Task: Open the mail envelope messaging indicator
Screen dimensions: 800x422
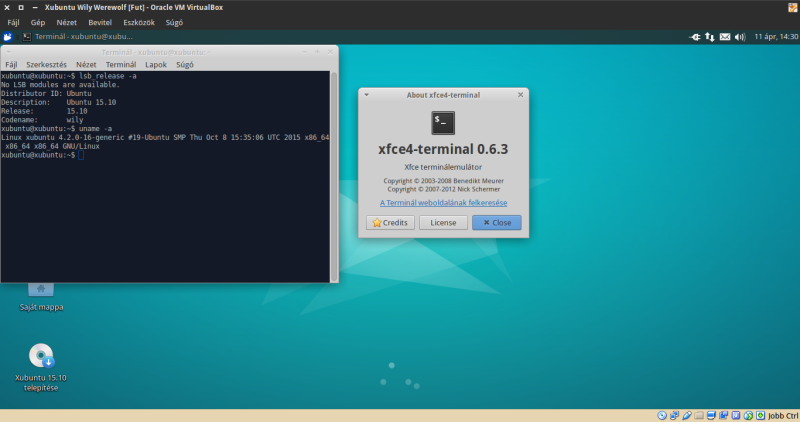Action: click(x=724, y=37)
